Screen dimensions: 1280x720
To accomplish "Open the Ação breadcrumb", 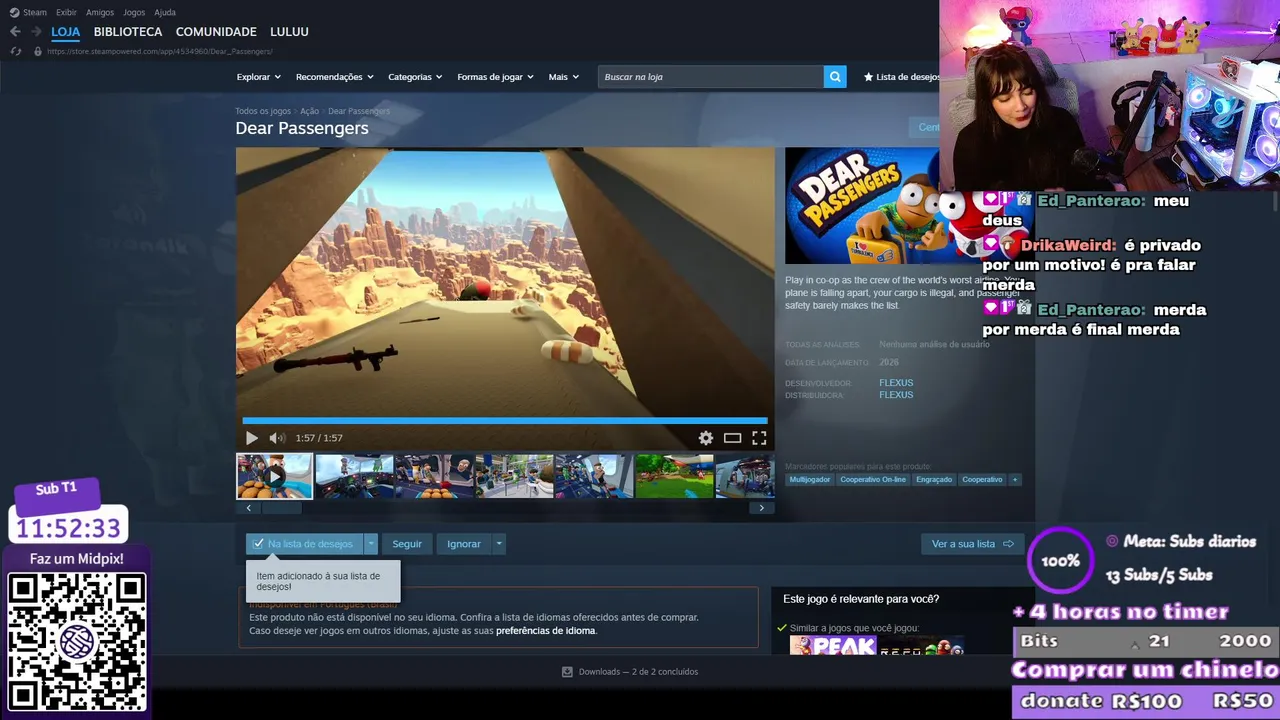I will (309, 111).
